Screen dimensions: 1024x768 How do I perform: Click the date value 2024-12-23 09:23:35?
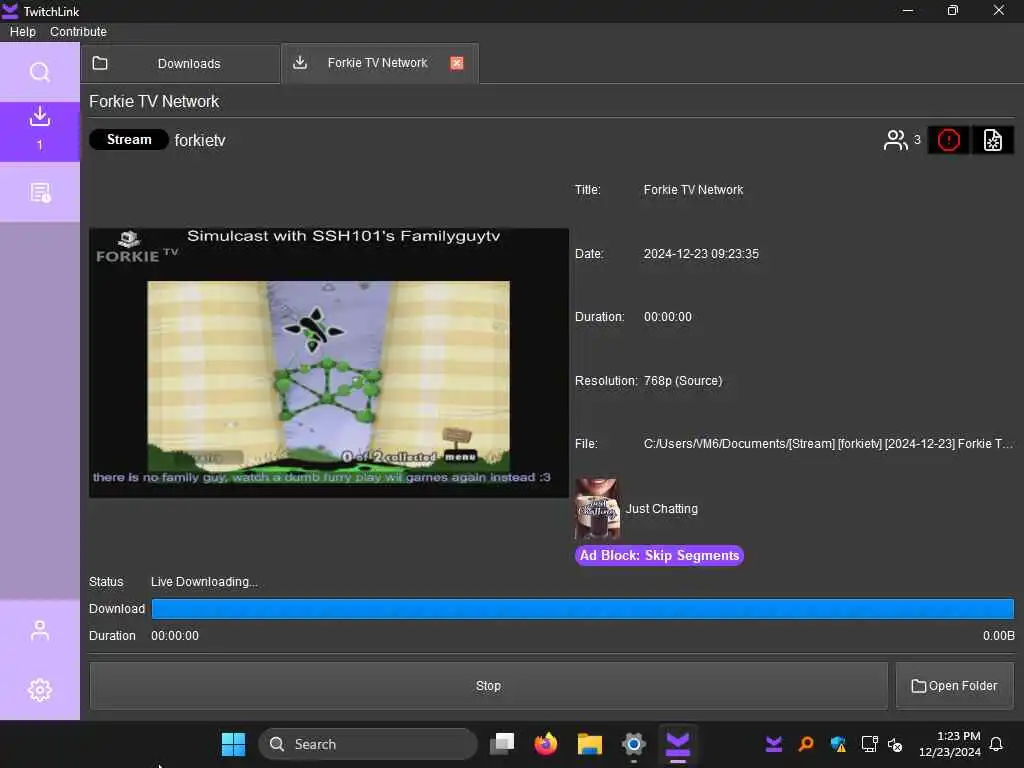701,253
